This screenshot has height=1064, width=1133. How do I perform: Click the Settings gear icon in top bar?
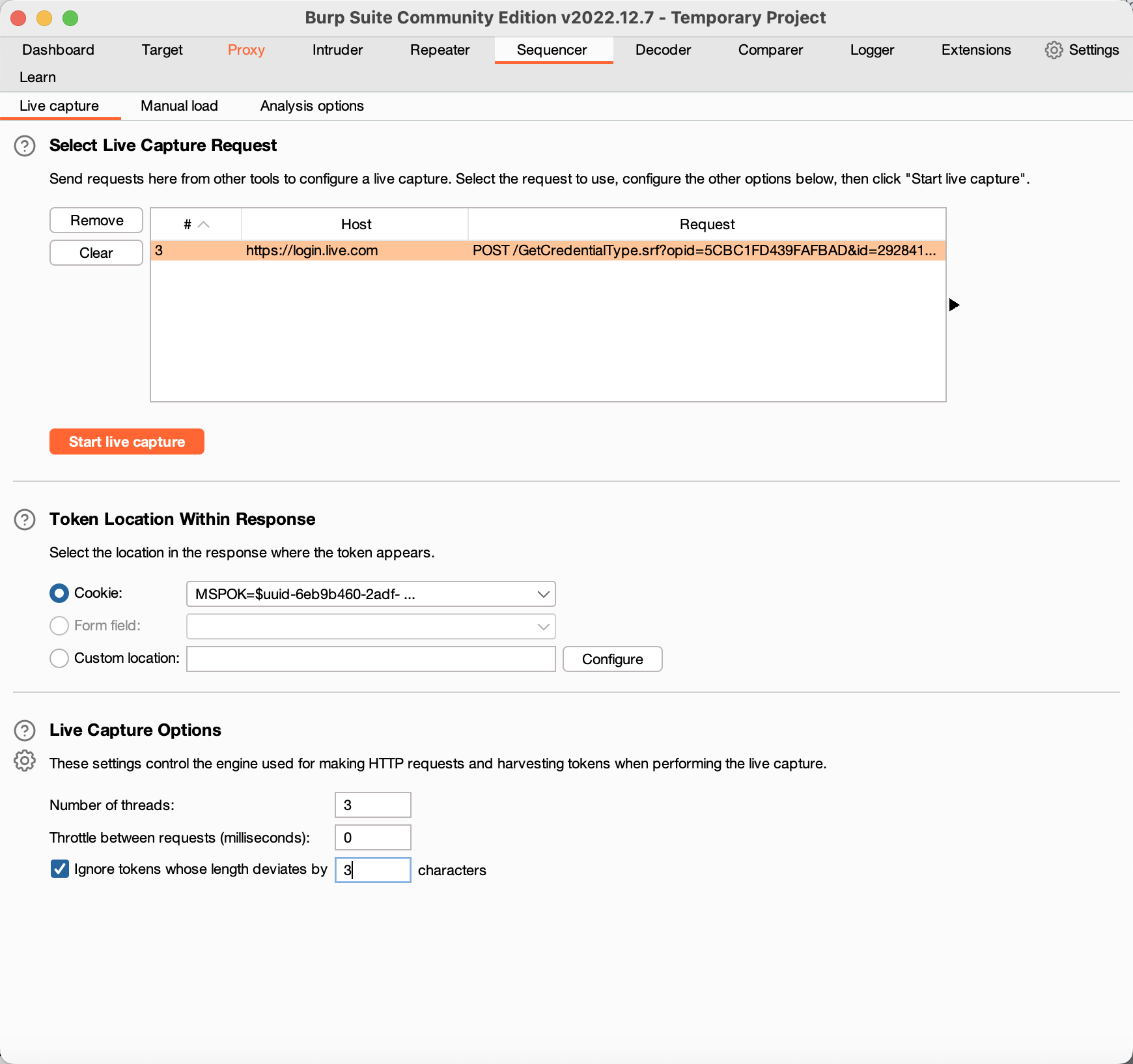click(1054, 50)
